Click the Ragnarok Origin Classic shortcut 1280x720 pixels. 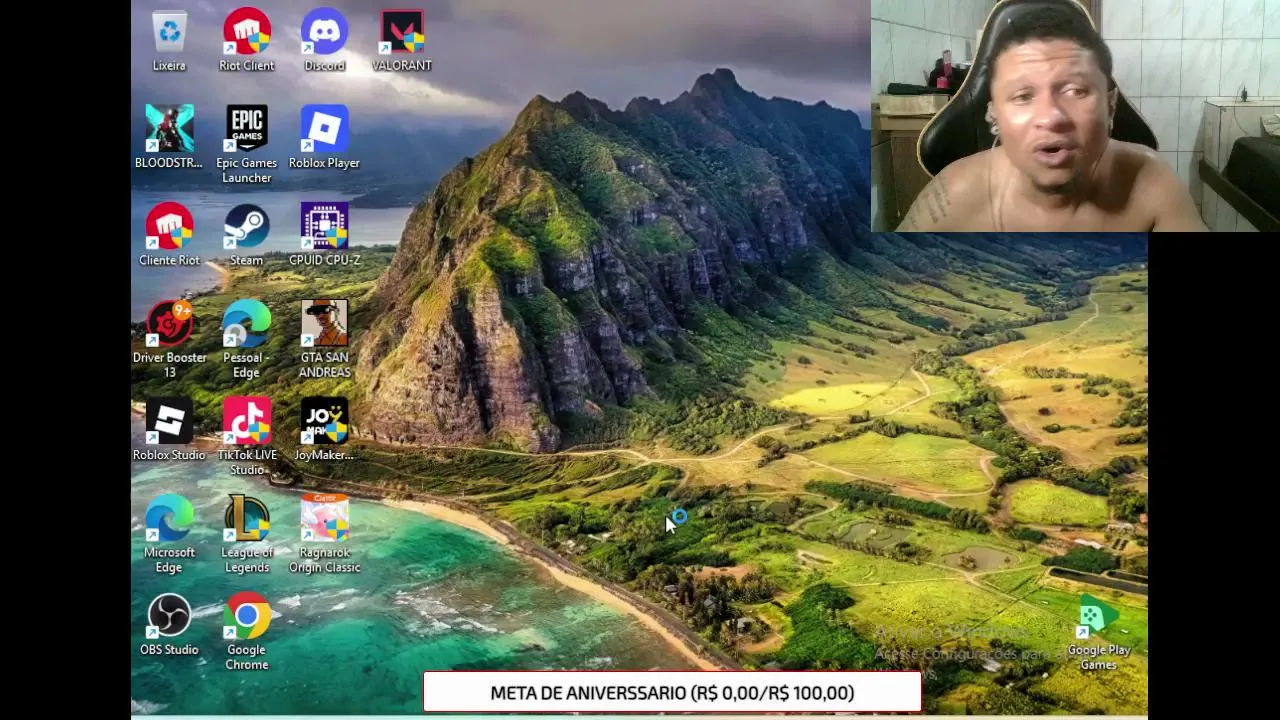coord(324,534)
